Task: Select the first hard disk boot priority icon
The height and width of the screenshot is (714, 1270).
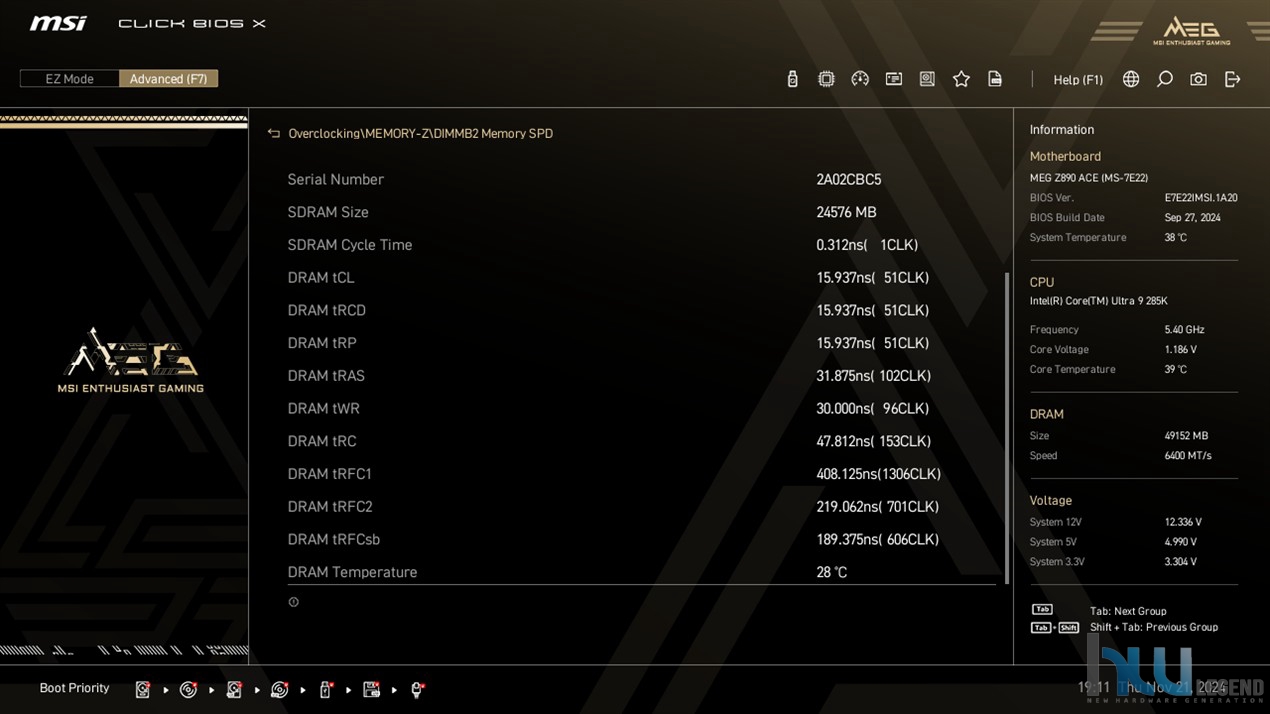Action: tap(142, 689)
